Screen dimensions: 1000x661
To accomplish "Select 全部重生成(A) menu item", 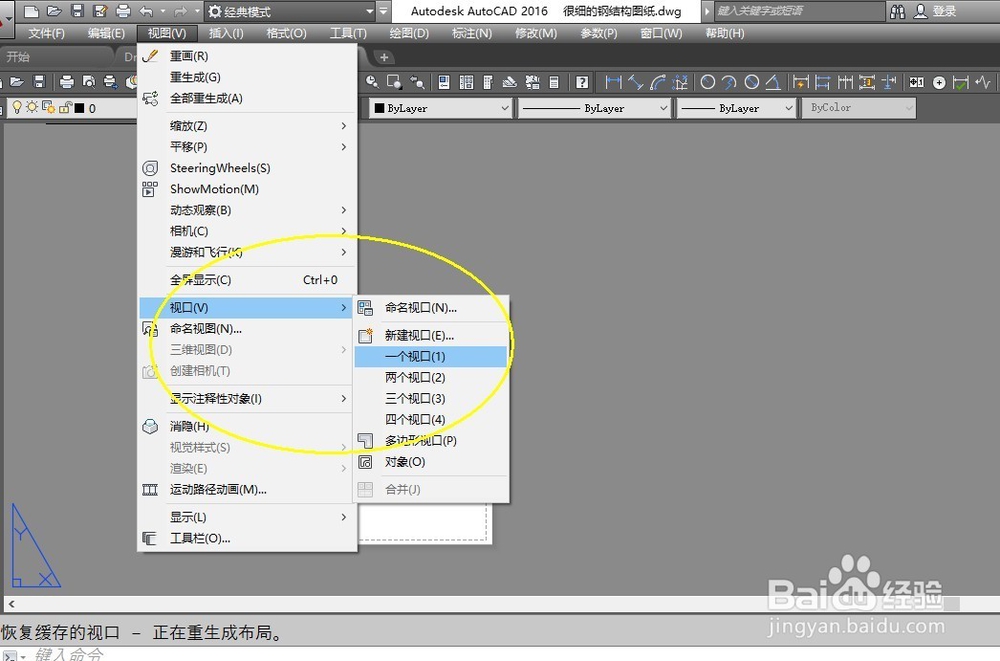I will point(247,98).
